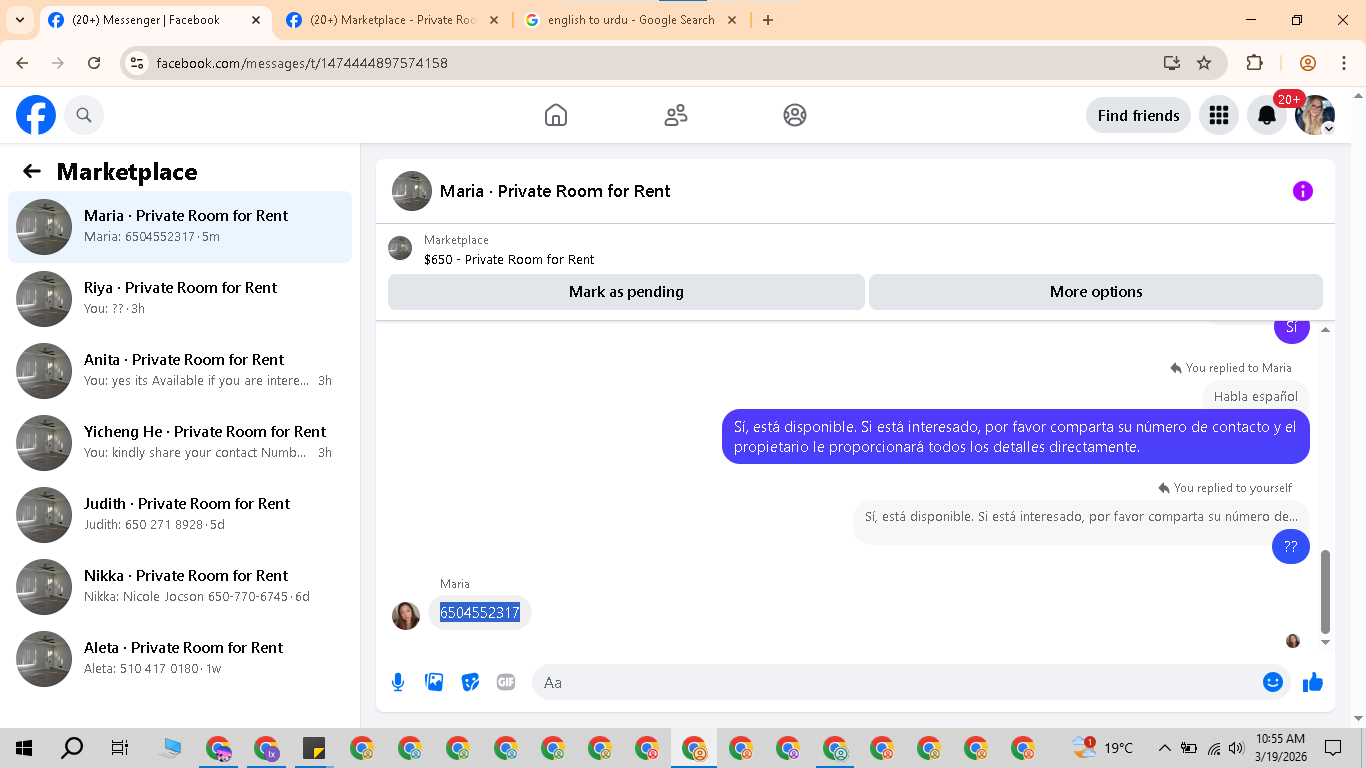Attach a file with the photo icon
1366x768 pixels.
434,682
